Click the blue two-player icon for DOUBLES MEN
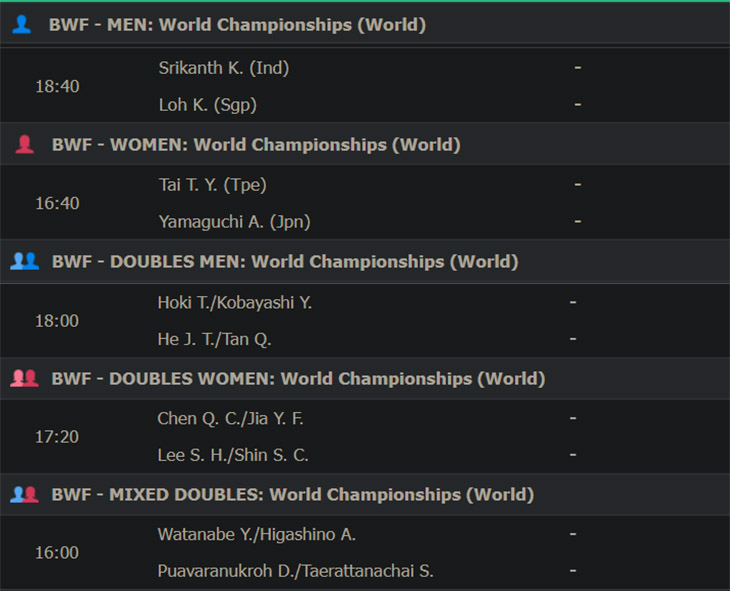The image size is (730, 591). click(x=24, y=261)
